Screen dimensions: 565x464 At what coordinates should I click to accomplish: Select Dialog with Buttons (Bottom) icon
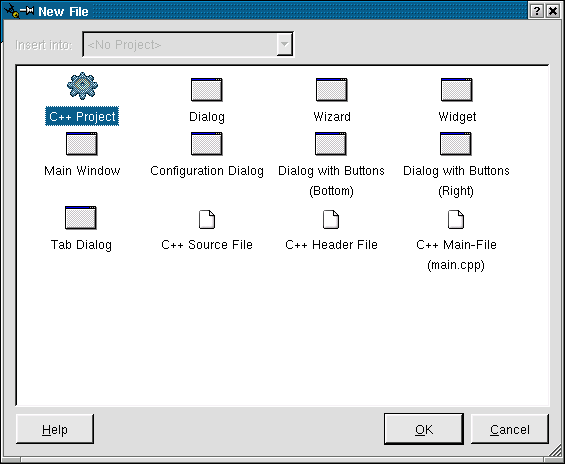(x=331, y=144)
